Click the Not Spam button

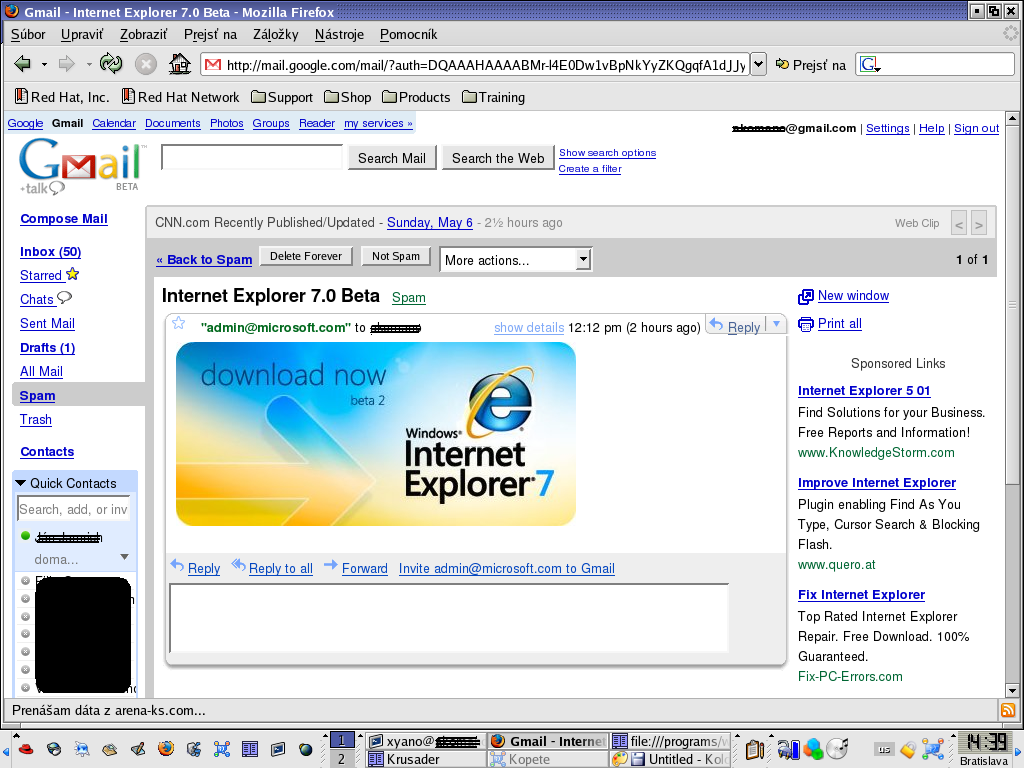396,256
